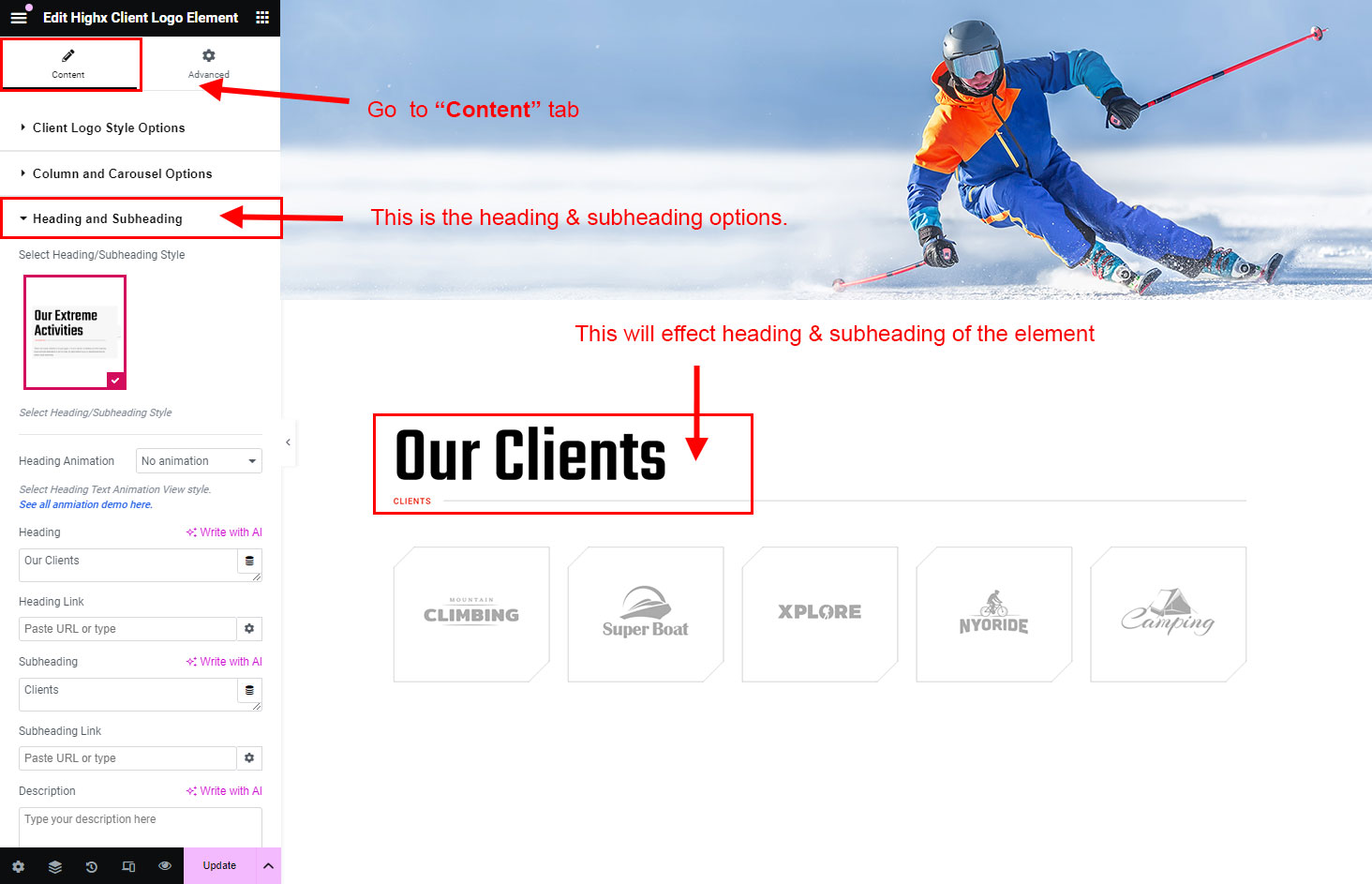Switch to the Advanced tab
The width and height of the screenshot is (1372, 884).
(209, 64)
